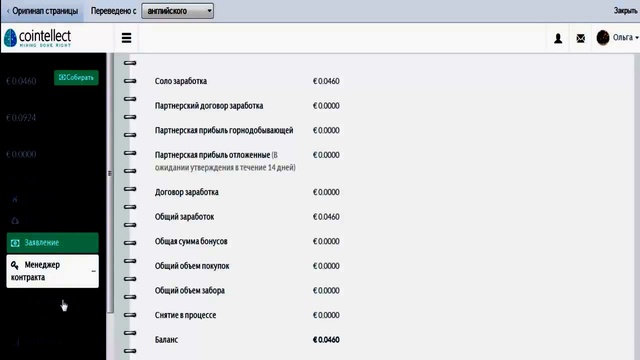Click the 'Баланс' row label
This screenshot has width=640, height=360.
167,340
